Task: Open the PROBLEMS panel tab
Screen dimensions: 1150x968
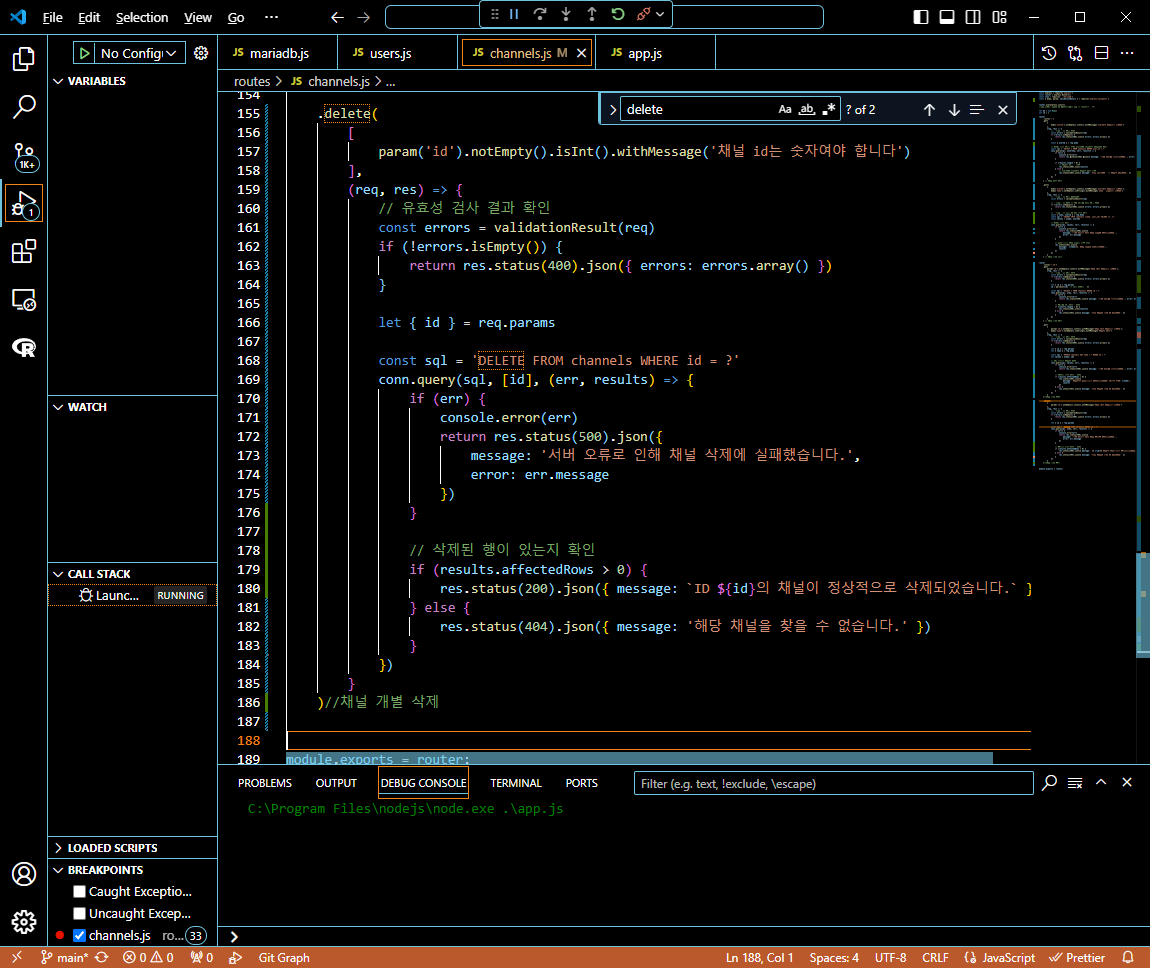Action: (265, 783)
